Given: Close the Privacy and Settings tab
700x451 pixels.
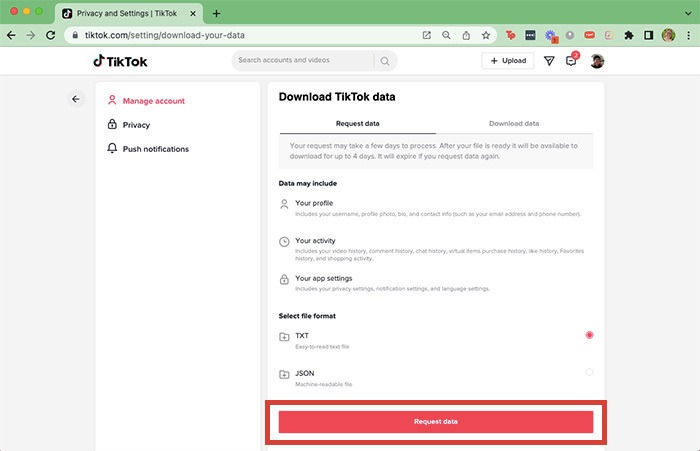Looking at the screenshot, I should pos(193,13).
